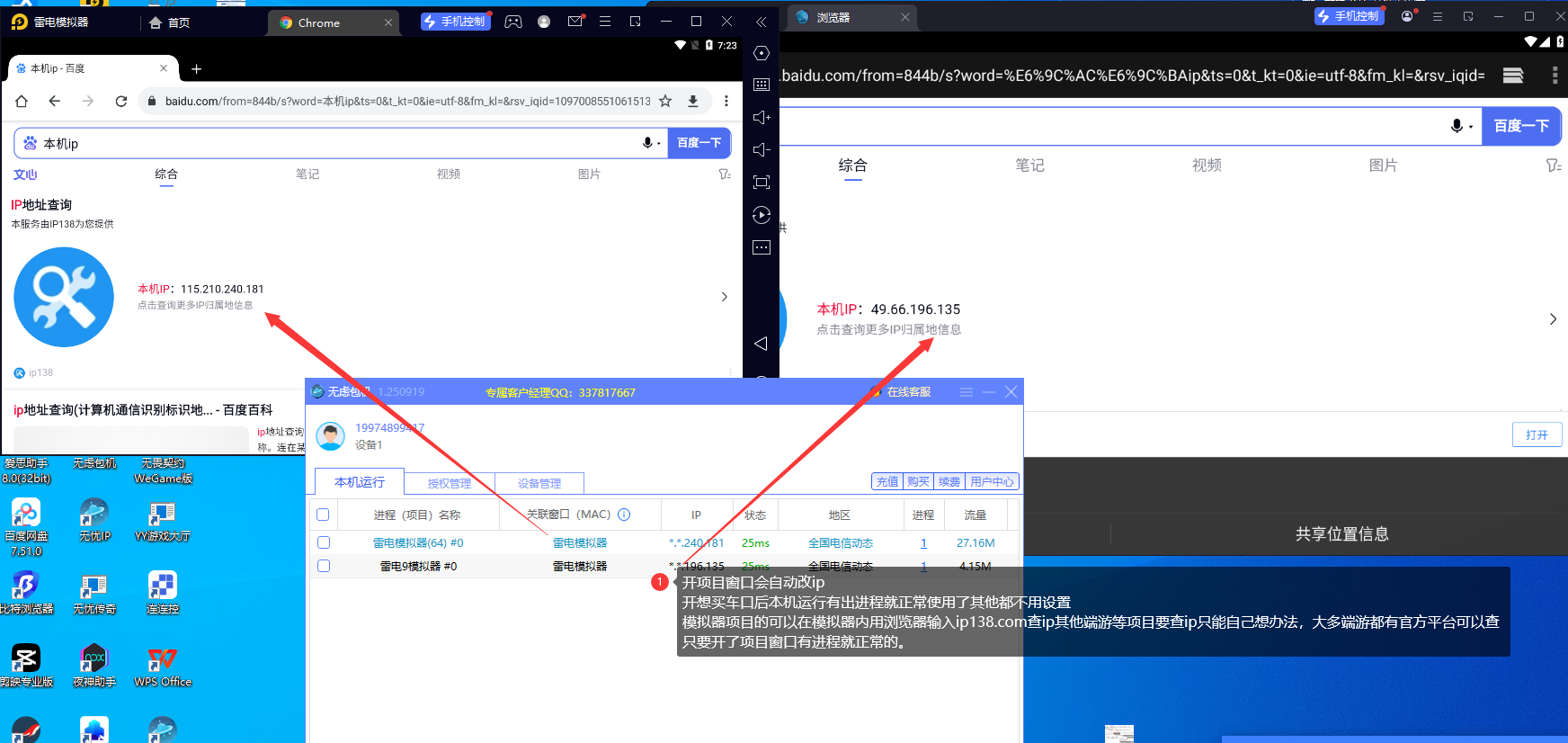Select 视频 tab in left Baidu results
The height and width of the screenshot is (743, 1568).
tap(449, 175)
